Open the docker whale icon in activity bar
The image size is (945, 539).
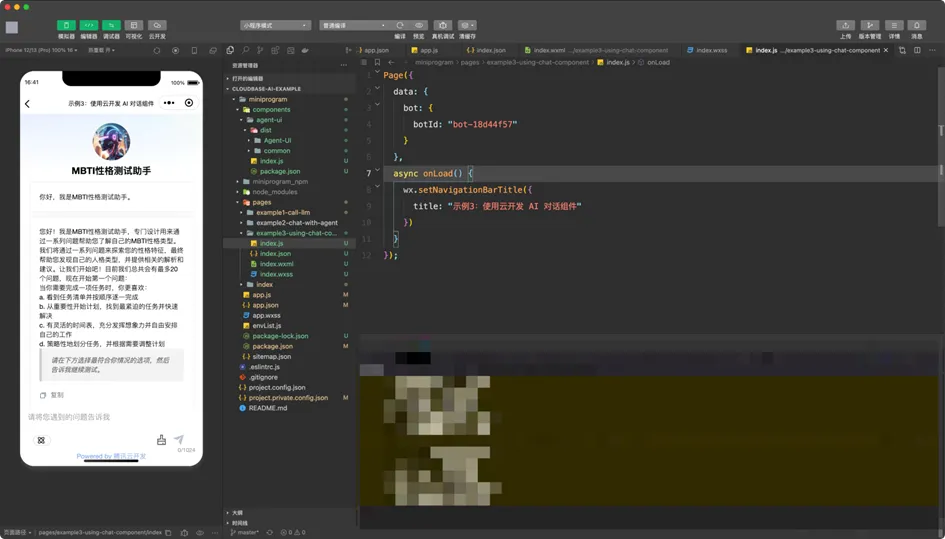pos(305,51)
